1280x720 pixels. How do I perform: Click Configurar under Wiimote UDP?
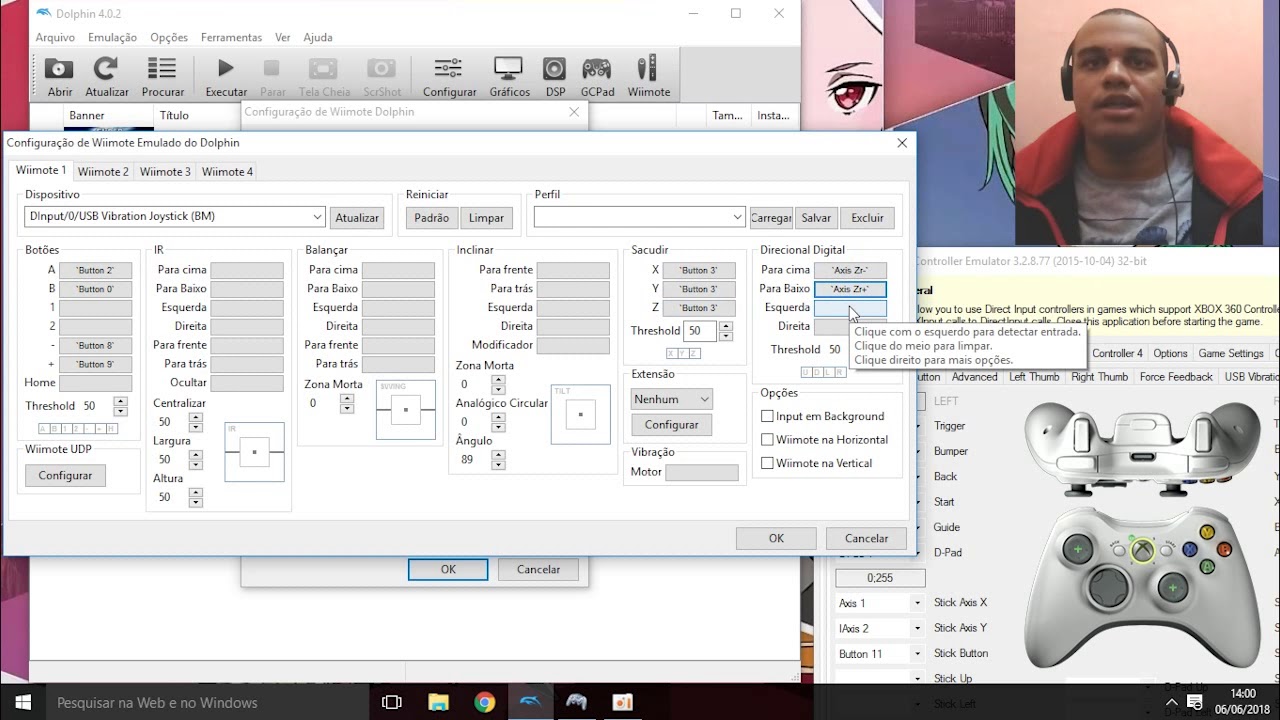(x=65, y=476)
